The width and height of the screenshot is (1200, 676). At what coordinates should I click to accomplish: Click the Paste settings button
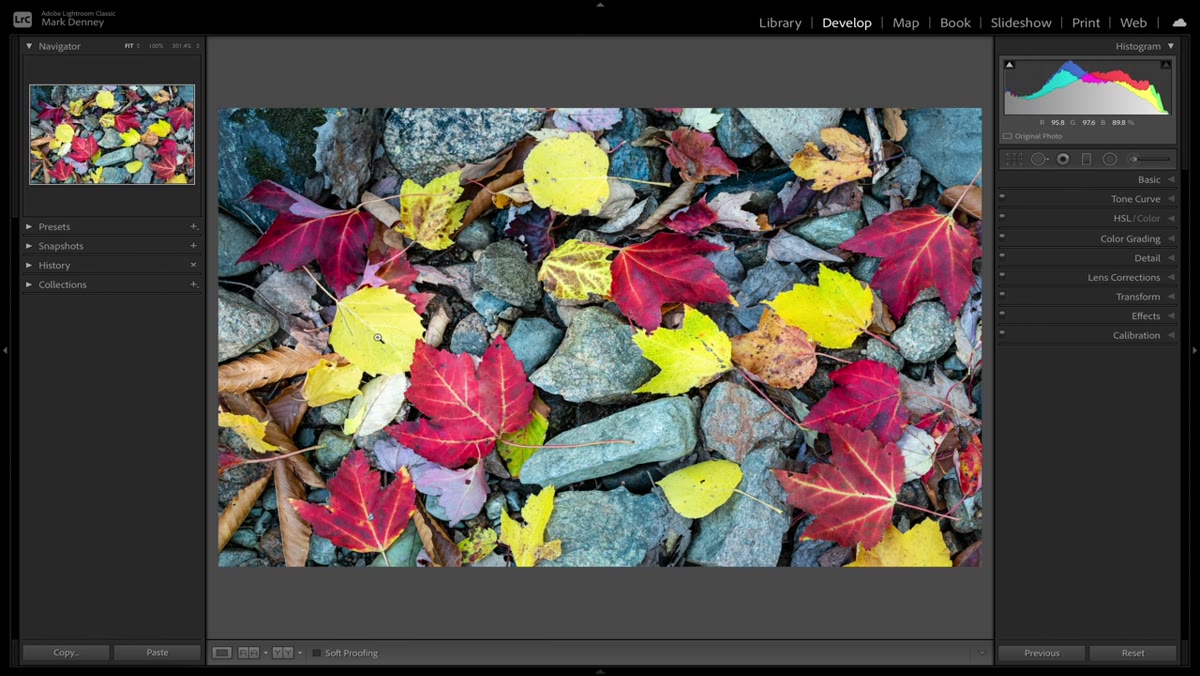click(x=157, y=652)
